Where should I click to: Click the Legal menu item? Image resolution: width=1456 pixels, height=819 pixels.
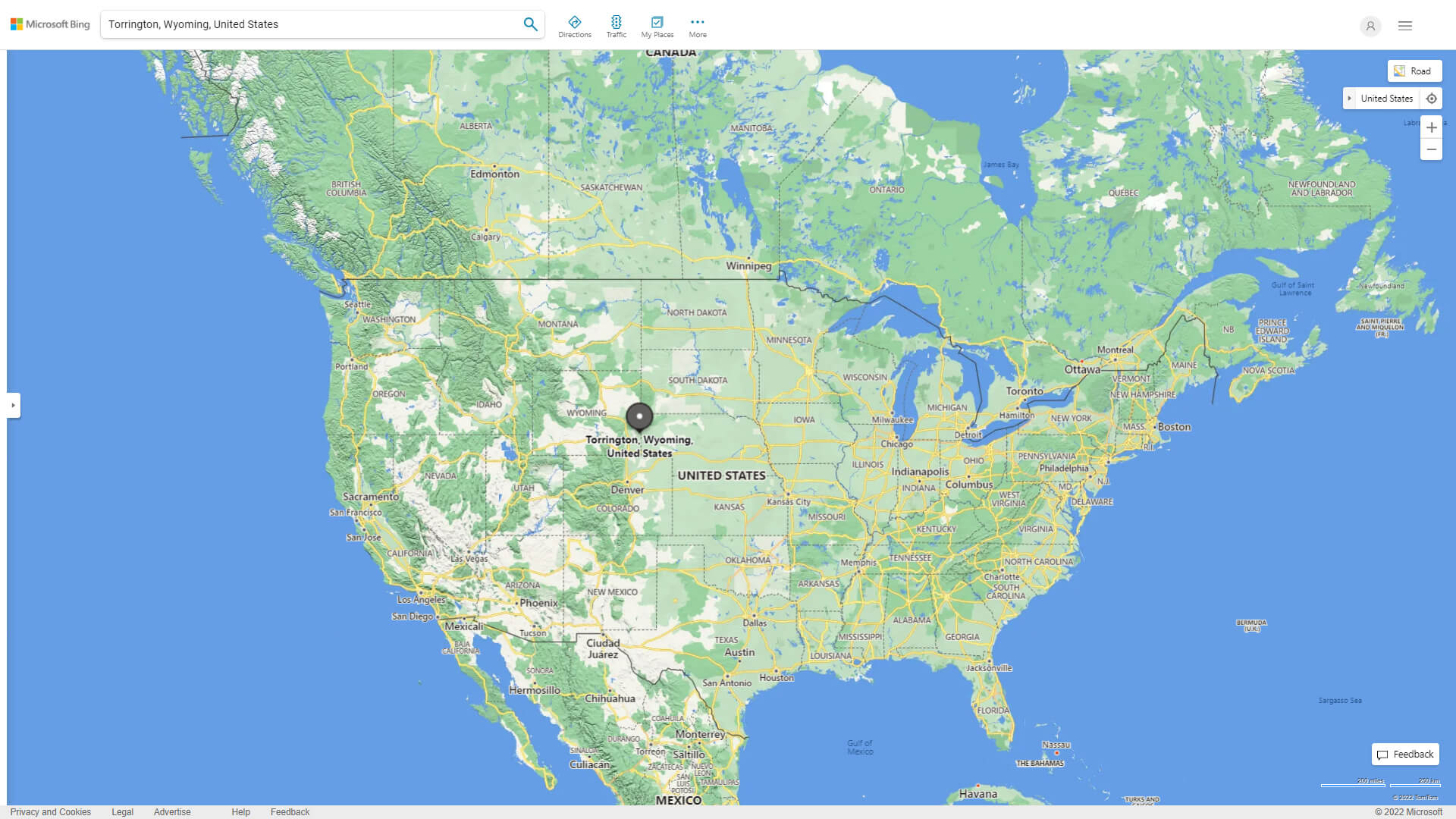[x=121, y=812]
